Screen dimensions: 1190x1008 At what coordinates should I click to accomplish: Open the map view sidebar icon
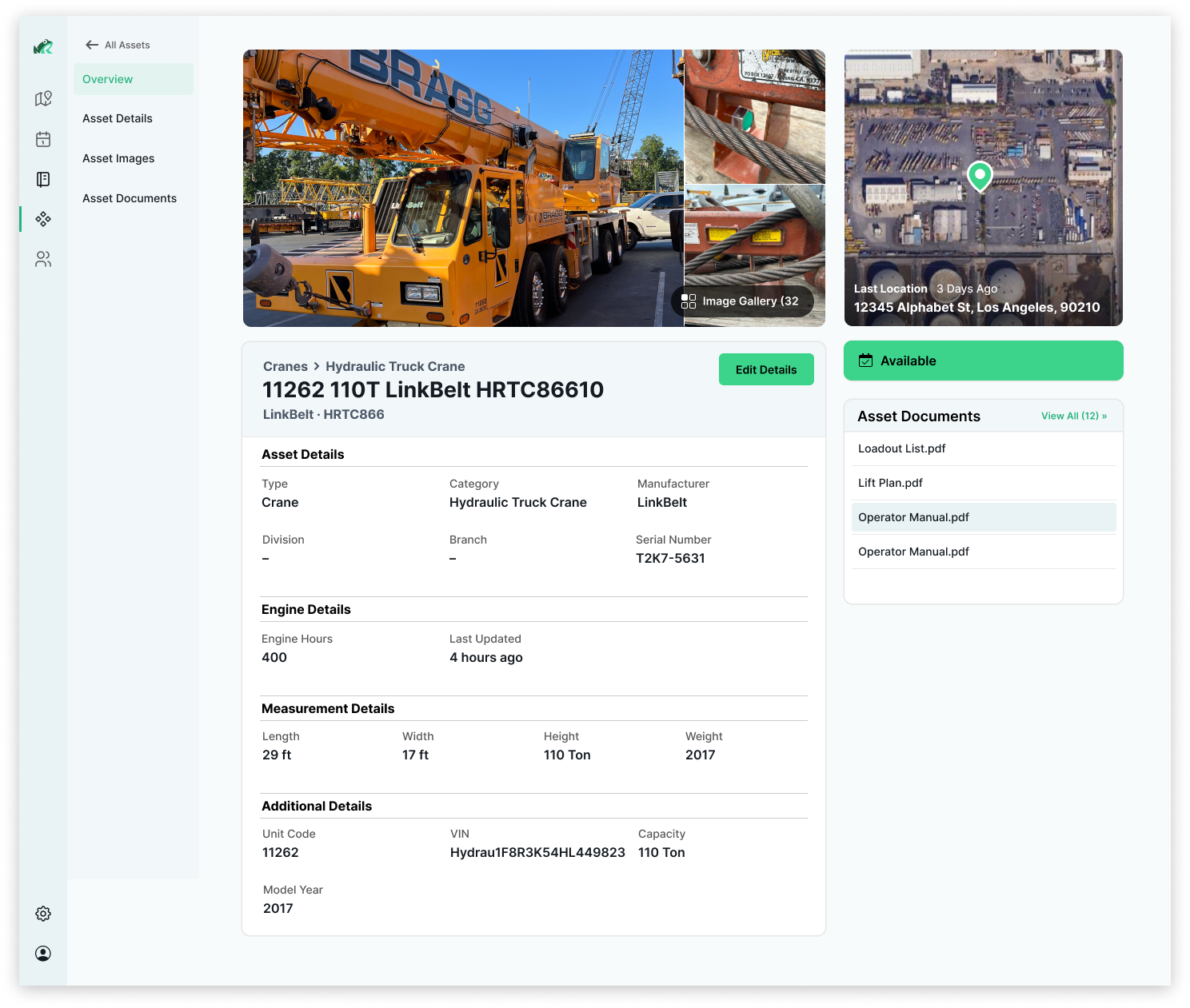point(43,98)
